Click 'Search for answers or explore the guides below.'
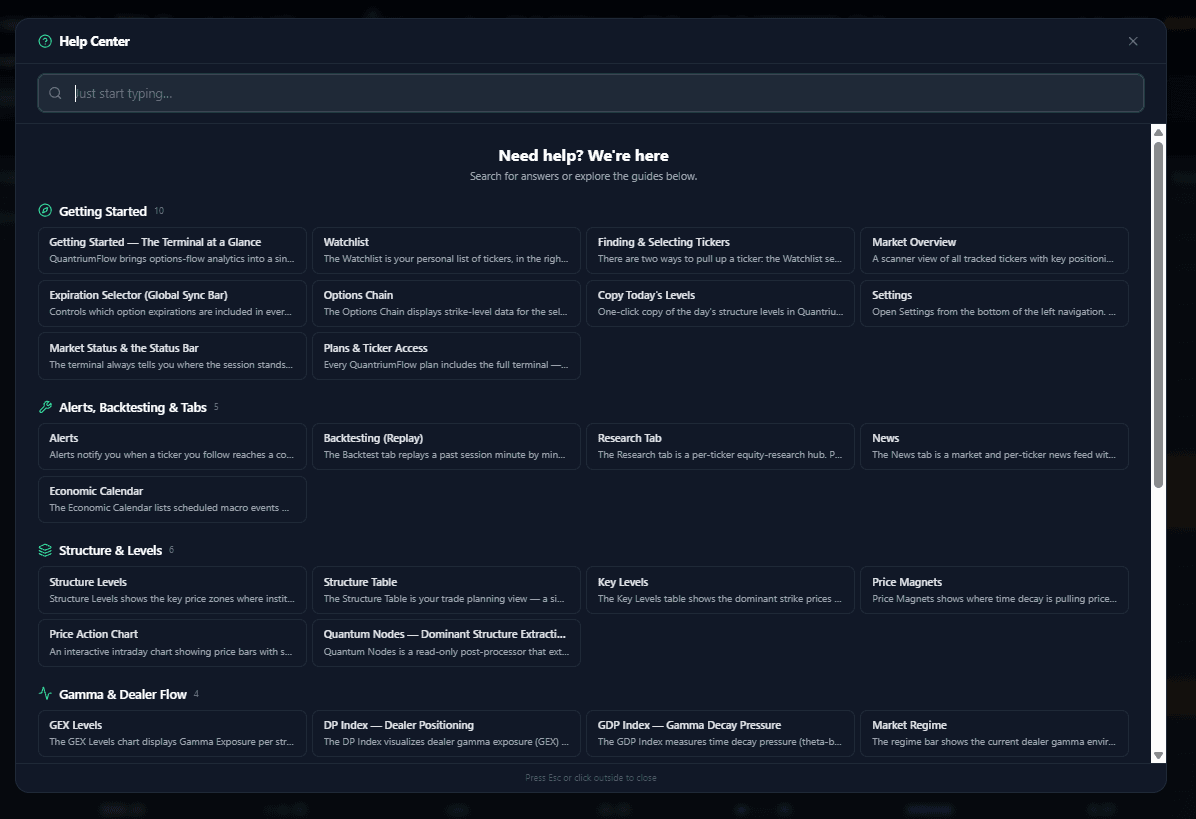Viewport: 1196px width, 819px height. [x=584, y=176]
